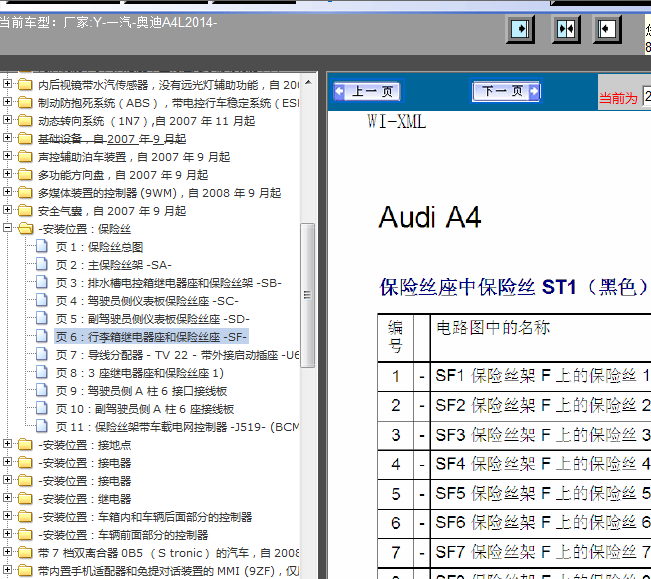Click the document icon of 页 1

click(x=42, y=246)
